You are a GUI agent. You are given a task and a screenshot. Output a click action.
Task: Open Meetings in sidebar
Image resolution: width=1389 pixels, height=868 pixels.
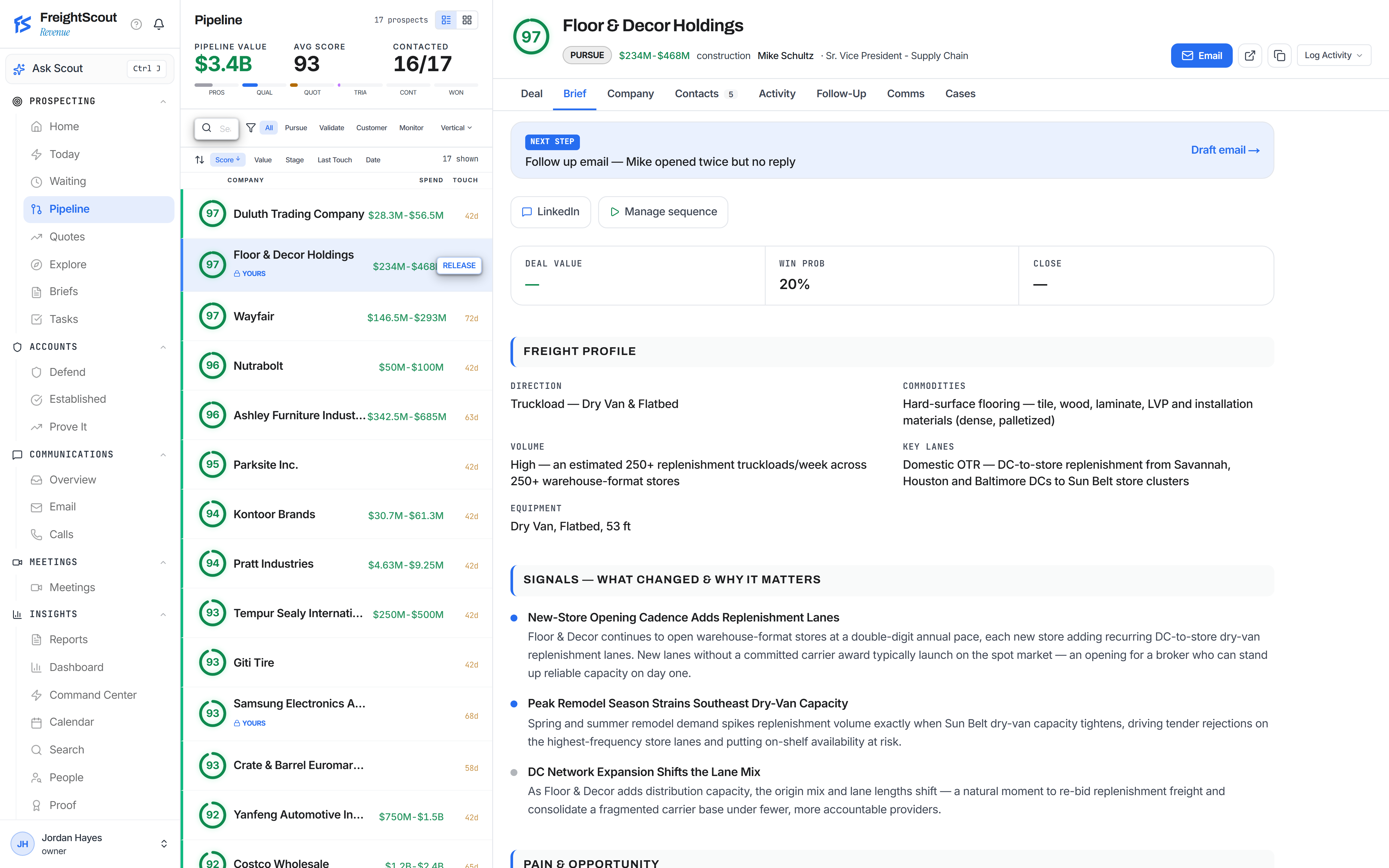click(99, 587)
